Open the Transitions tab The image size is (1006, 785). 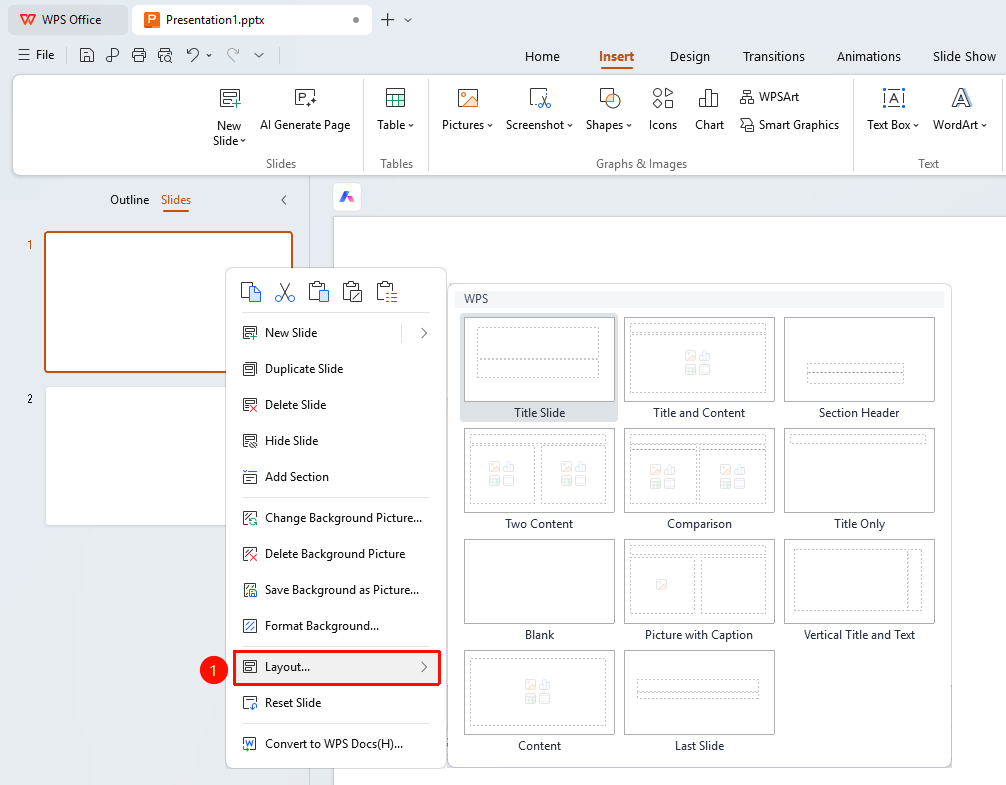pos(774,56)
